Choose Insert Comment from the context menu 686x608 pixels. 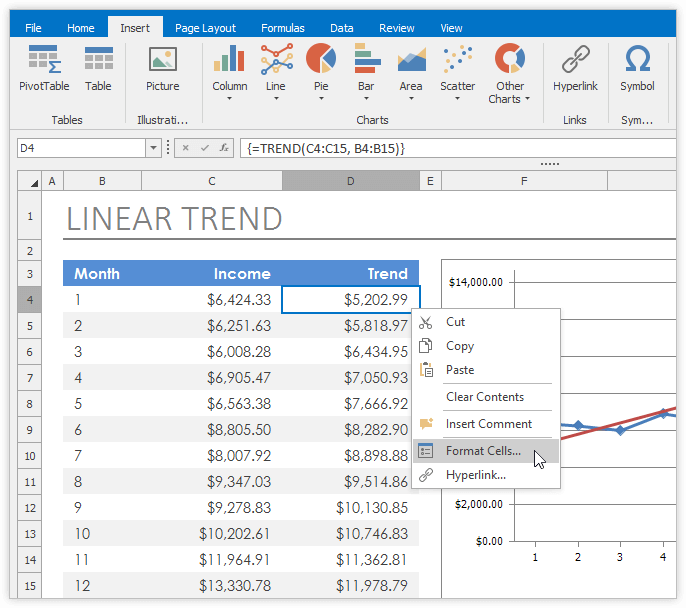488,424
